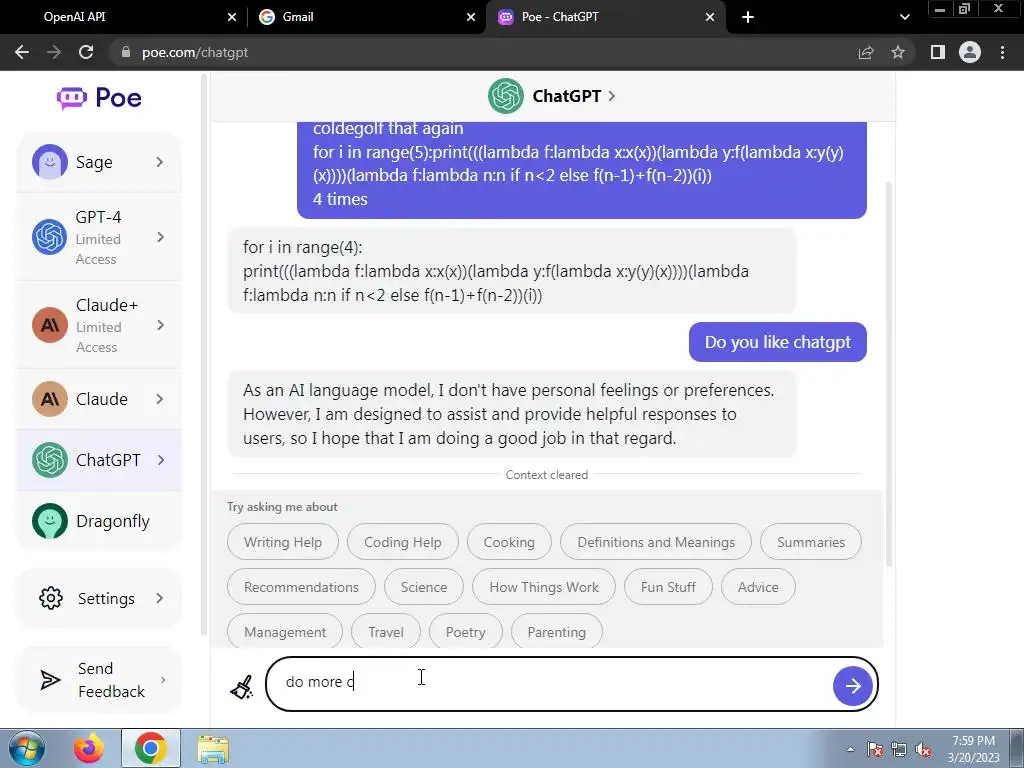The image size is (1024, 768).
Task: Close the Gmail tab
Action: pos(471,18)
